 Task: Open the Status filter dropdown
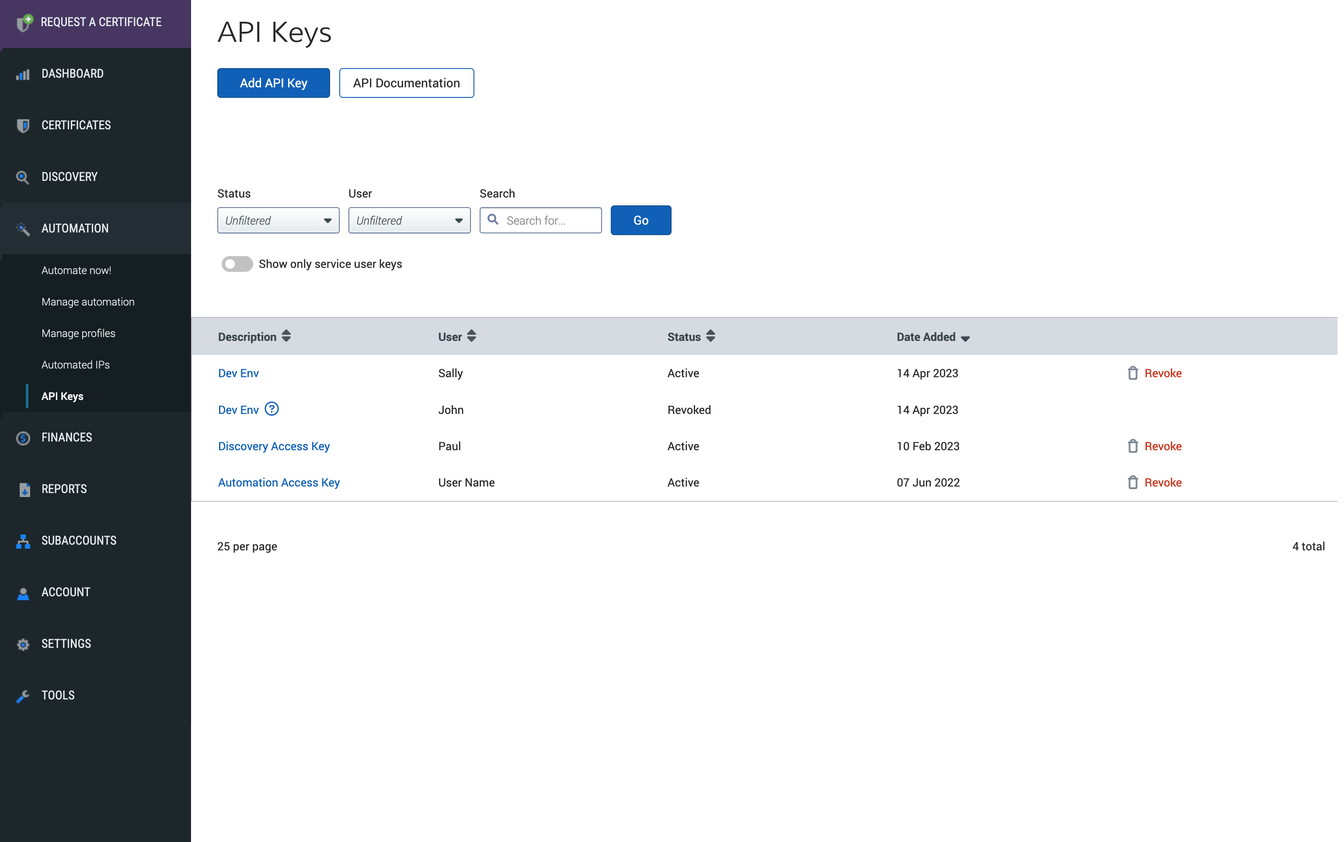point(277,220)
